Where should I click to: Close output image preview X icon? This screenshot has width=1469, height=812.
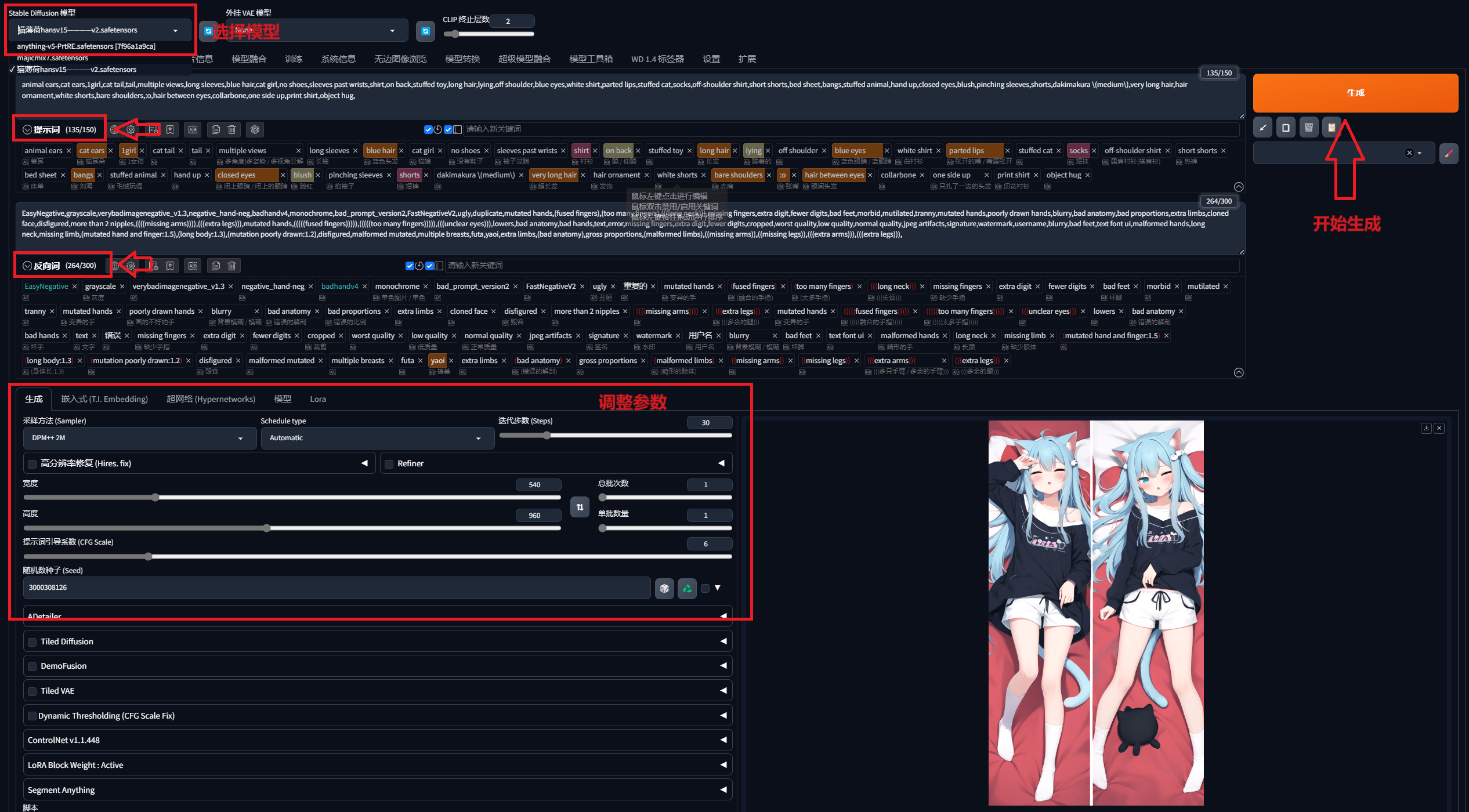click(x=1439, y=428)
